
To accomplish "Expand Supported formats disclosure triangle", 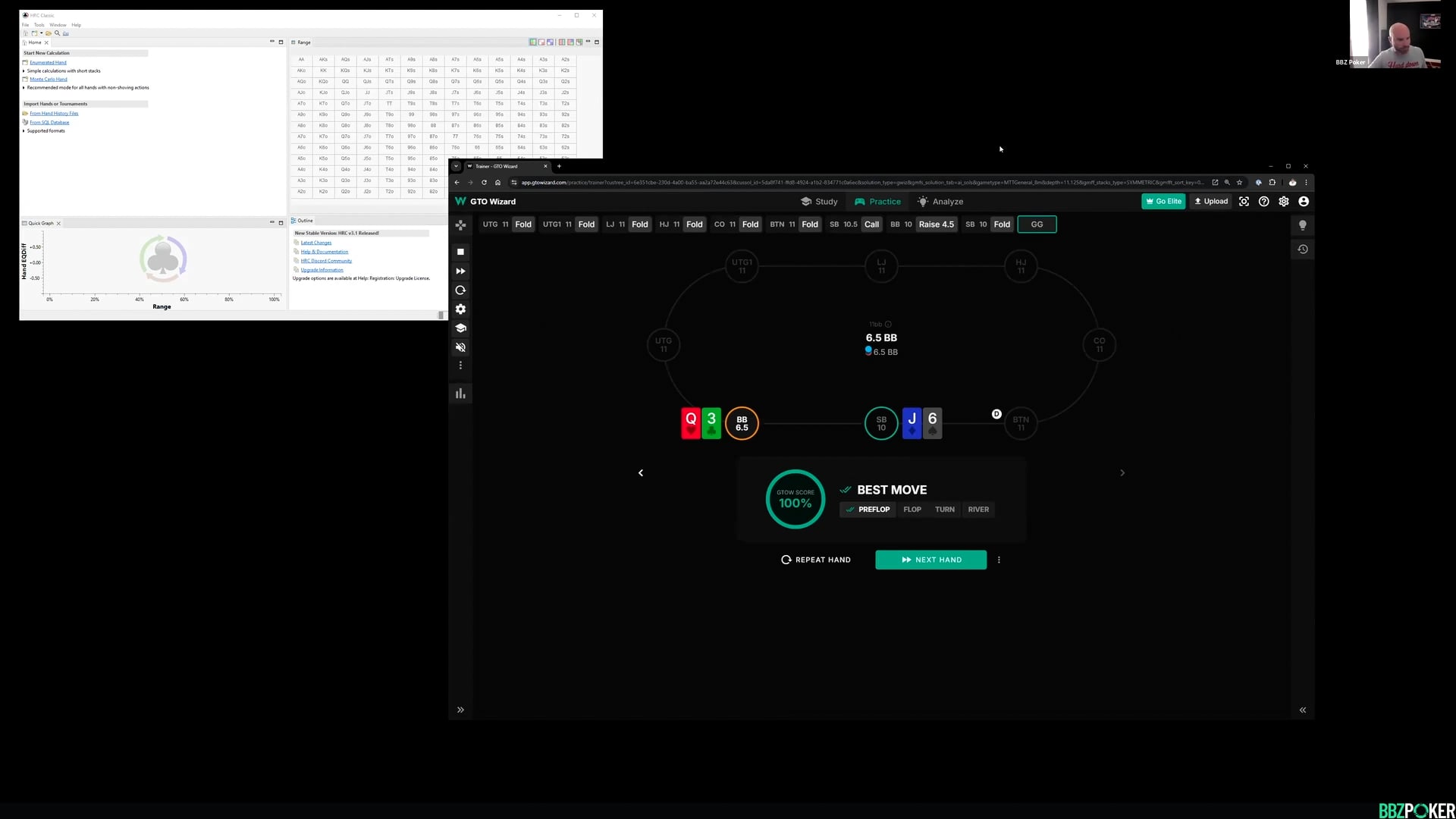I will click(24, 130).
